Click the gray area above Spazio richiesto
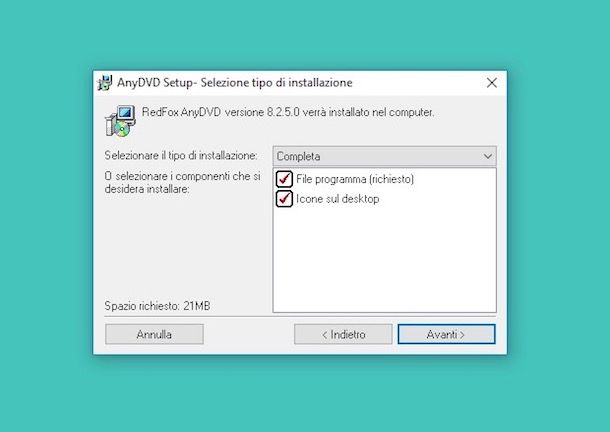This screenshot has width=610, height=432. (183, 249)
